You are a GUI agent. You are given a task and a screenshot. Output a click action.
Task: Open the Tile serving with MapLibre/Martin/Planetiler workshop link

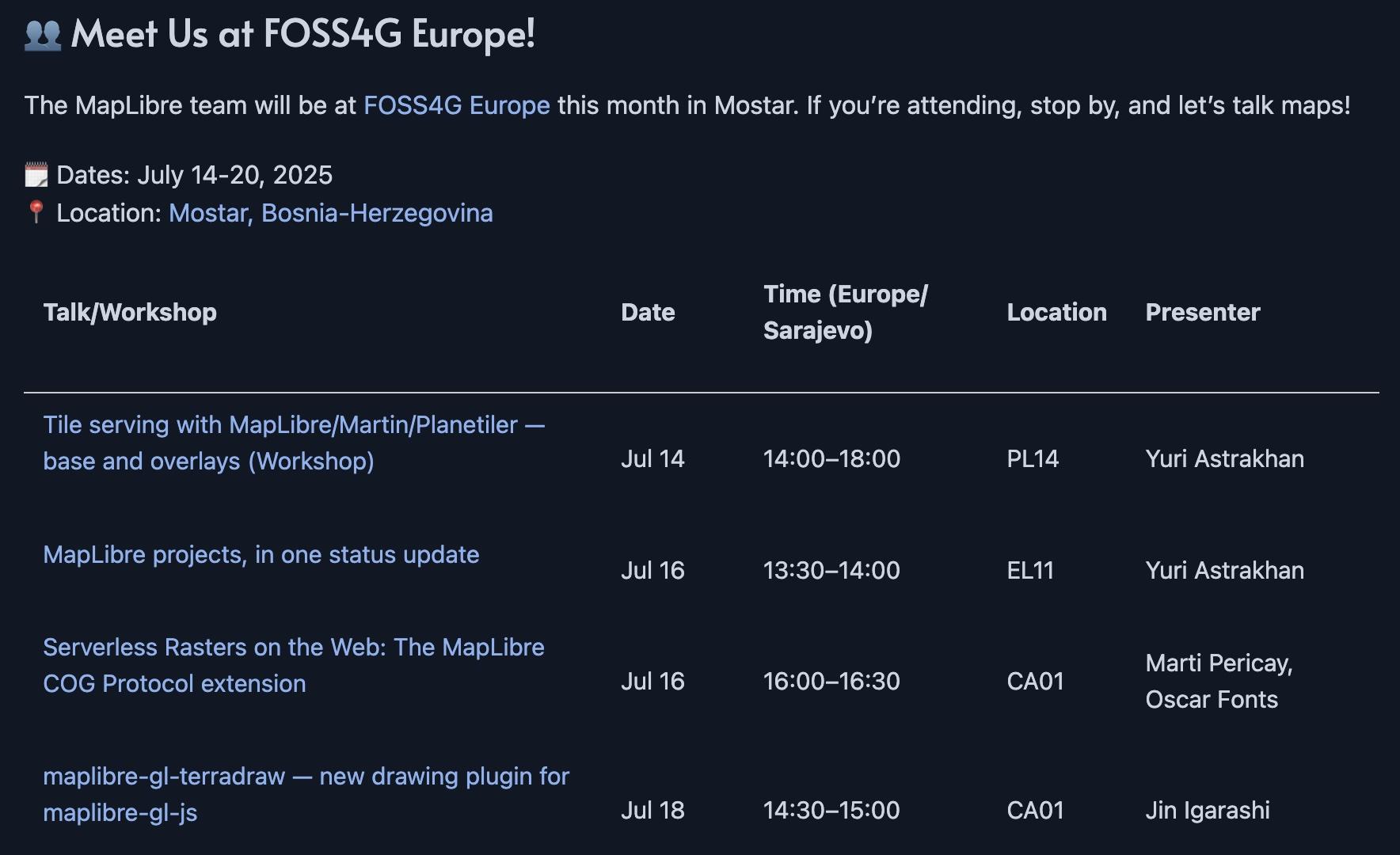pos(294,443)
